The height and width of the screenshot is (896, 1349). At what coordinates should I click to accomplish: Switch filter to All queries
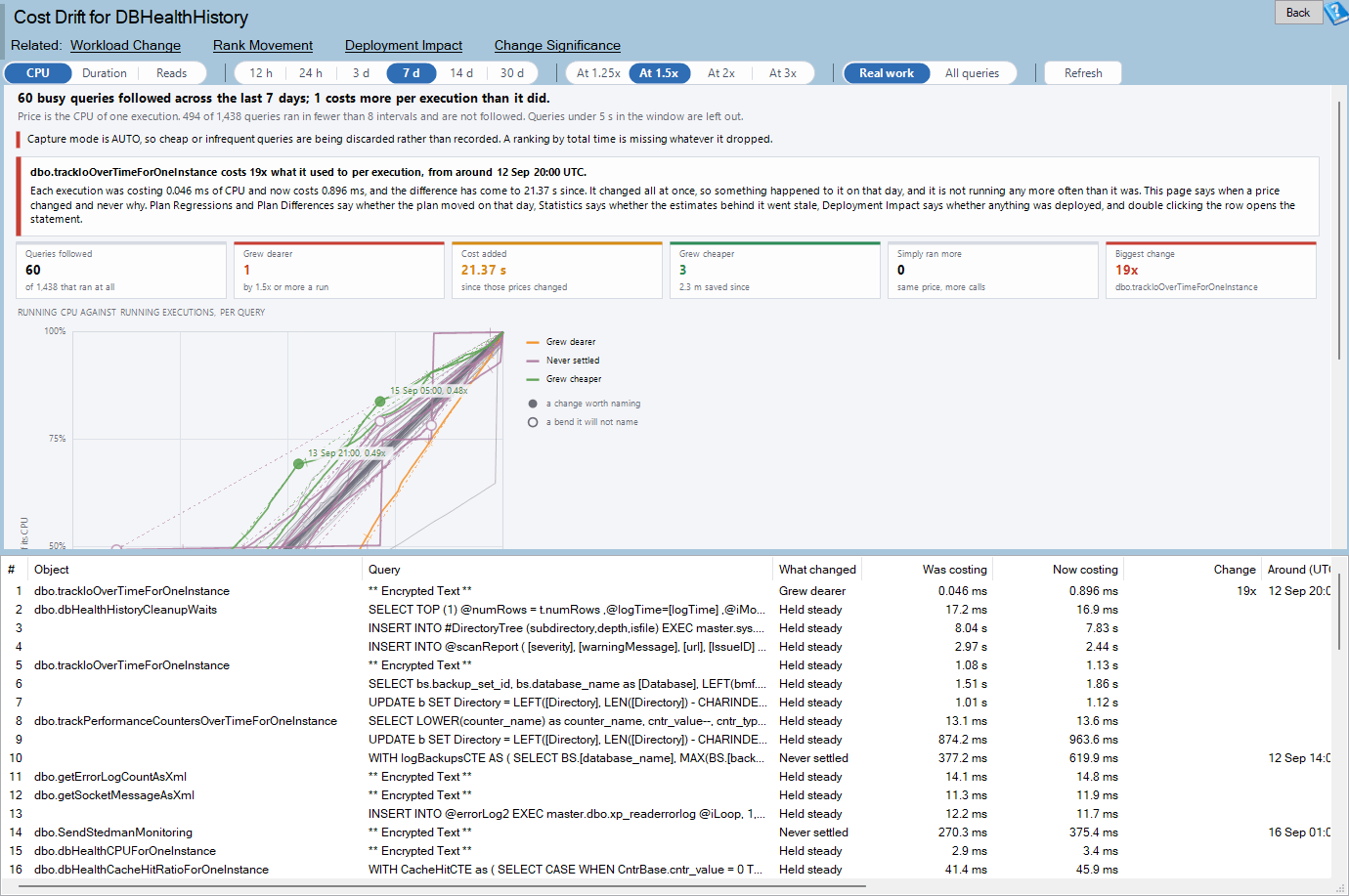[x=972, y=73]
